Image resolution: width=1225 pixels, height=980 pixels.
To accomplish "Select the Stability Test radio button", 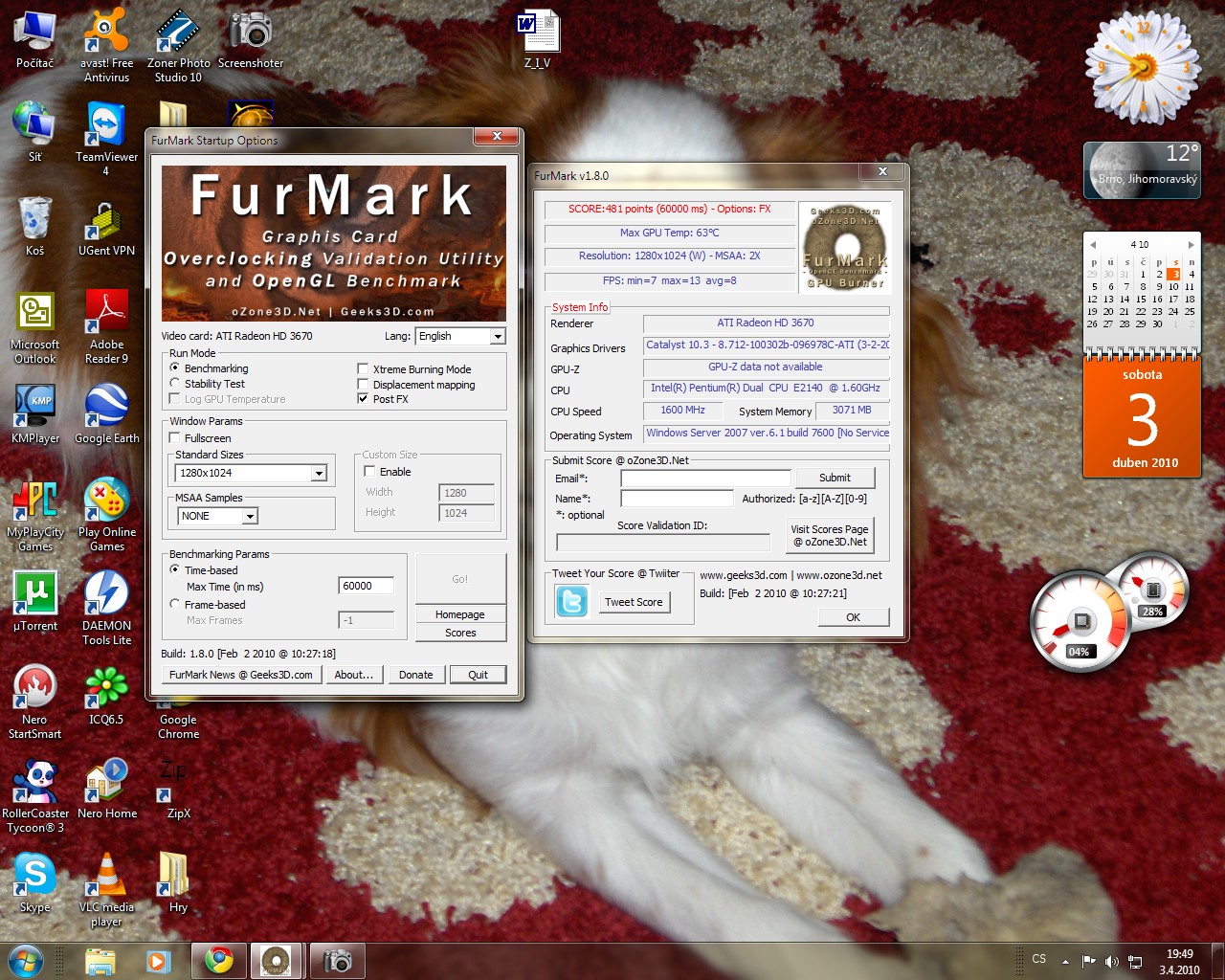I will [x=174, y=384].
